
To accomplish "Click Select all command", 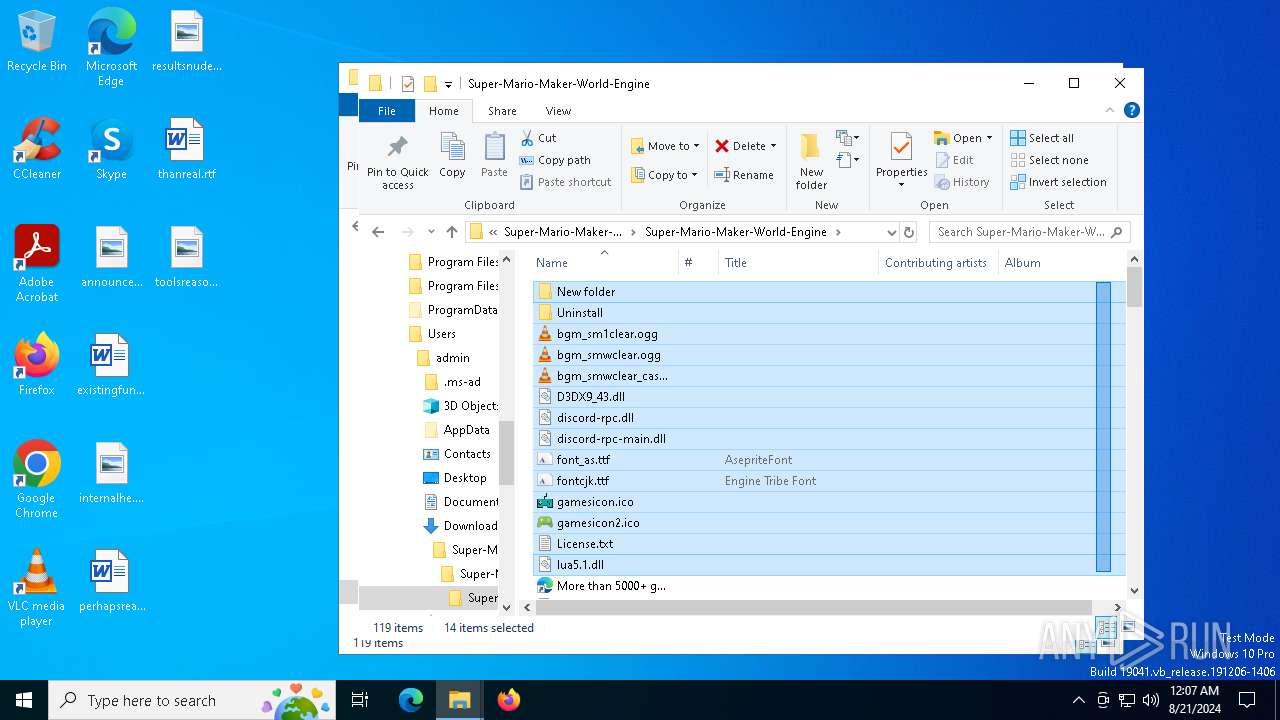I will 1041,138.
